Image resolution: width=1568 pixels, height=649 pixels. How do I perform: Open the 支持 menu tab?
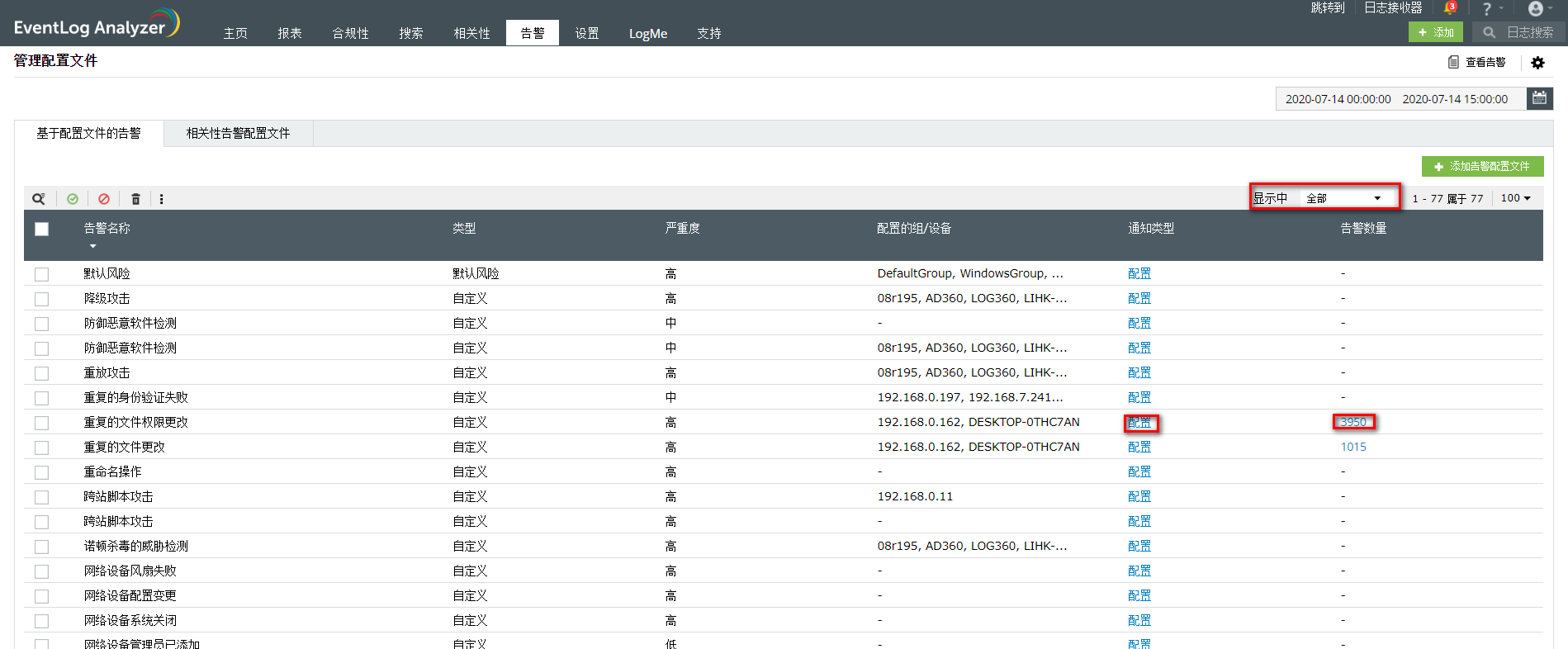[709, 33]
